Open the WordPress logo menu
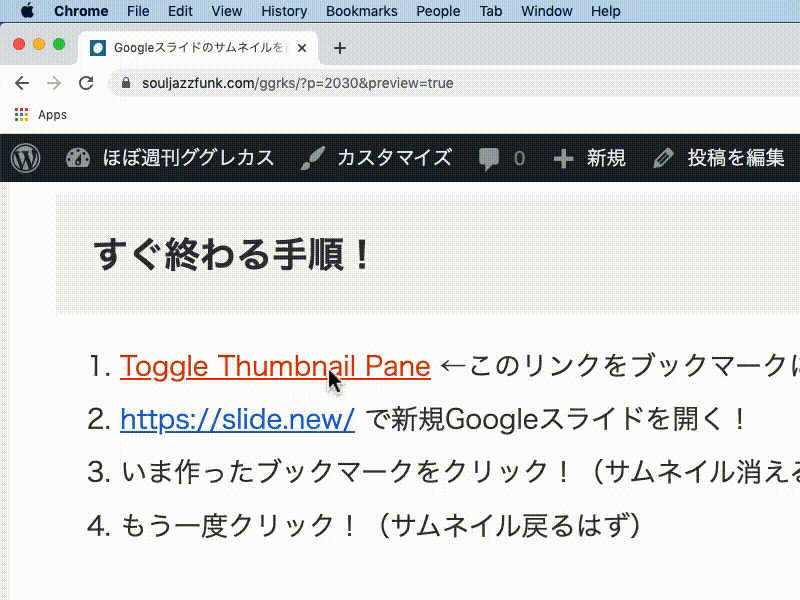The height and width of the screenshot is (600, 800). pos(25,157)
